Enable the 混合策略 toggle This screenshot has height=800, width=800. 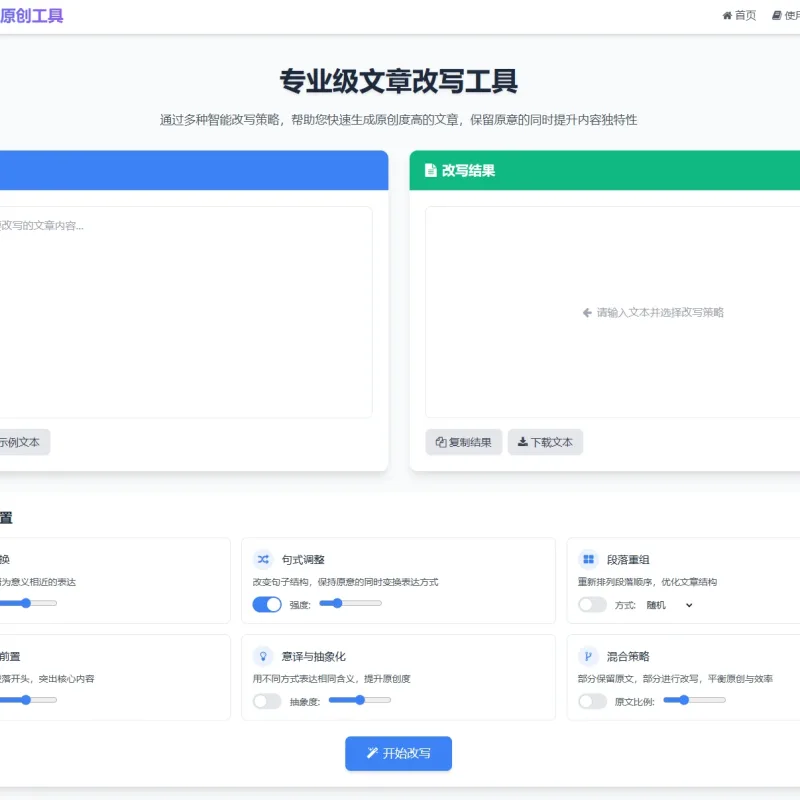point(592,702)
